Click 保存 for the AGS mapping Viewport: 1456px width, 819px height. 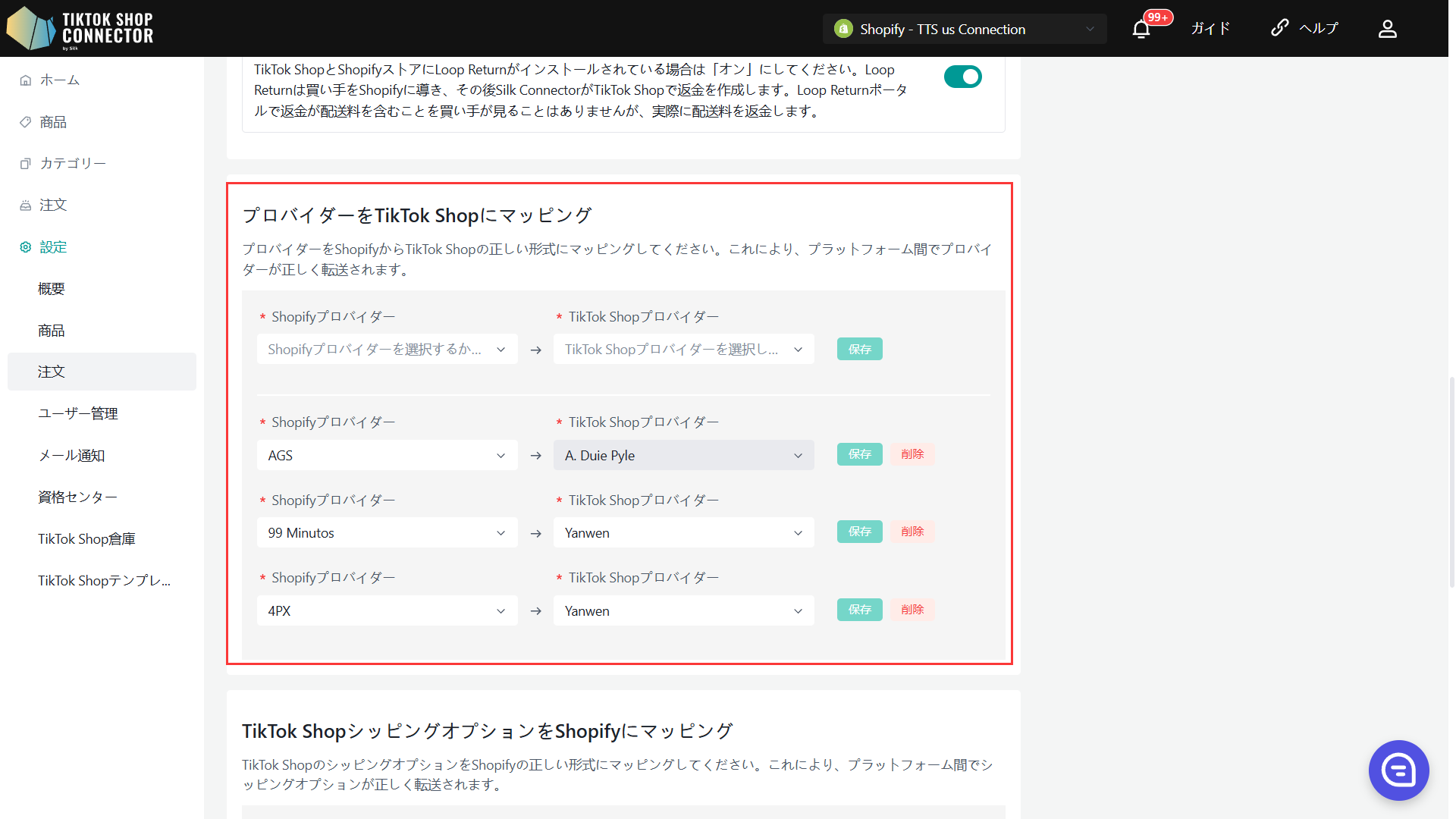coord(859,454)
